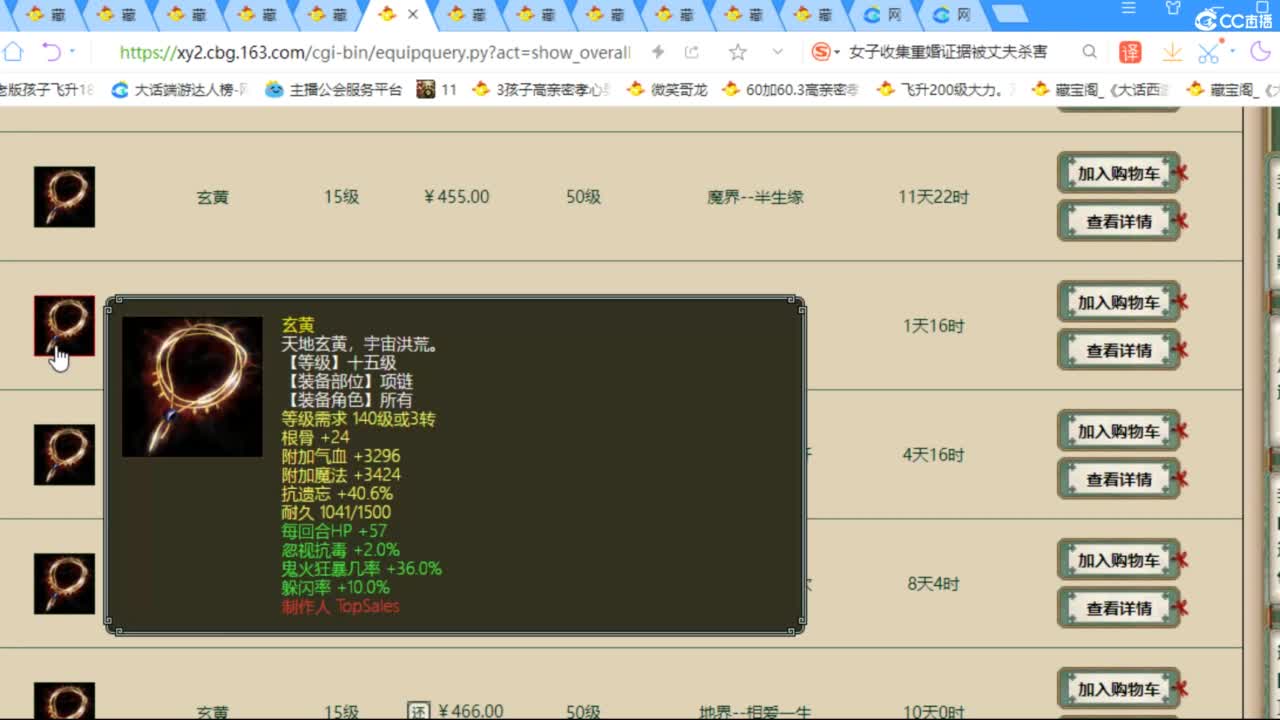Click server name 地界--相爱一生
This screenshot has height=720, width=1280.
click(755, 712)
